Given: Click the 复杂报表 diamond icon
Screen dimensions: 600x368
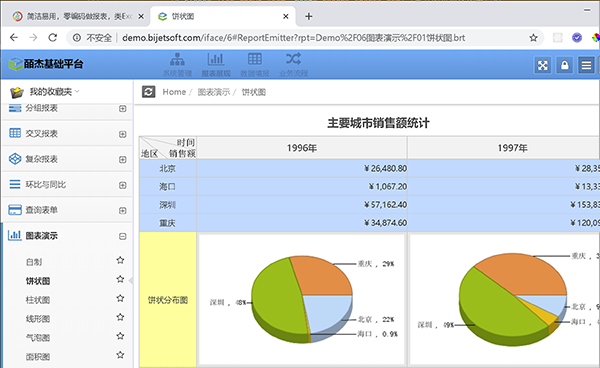Looking at the screenshot, I should pos(15,159).
